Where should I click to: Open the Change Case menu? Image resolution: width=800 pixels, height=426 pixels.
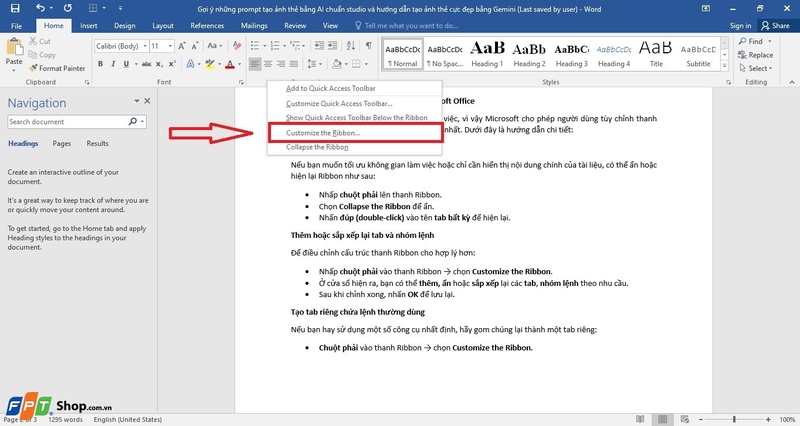pyautogui.click(x=214, y=46)
